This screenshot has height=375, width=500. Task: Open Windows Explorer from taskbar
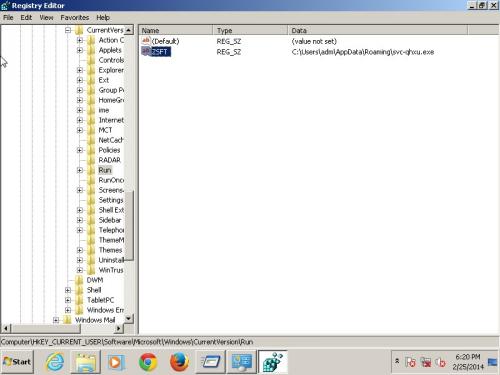click(x=85, y=362)
